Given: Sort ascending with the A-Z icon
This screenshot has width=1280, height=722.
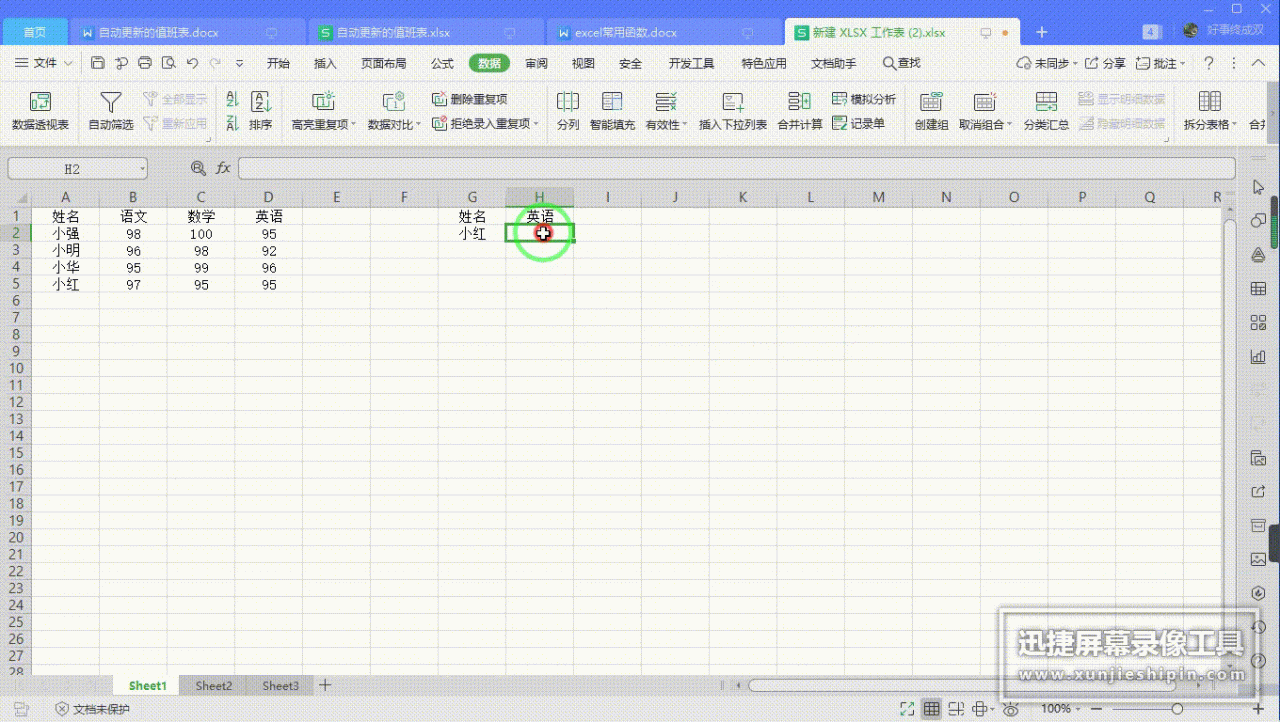Looking at the screenshot, I should (232, 100).
